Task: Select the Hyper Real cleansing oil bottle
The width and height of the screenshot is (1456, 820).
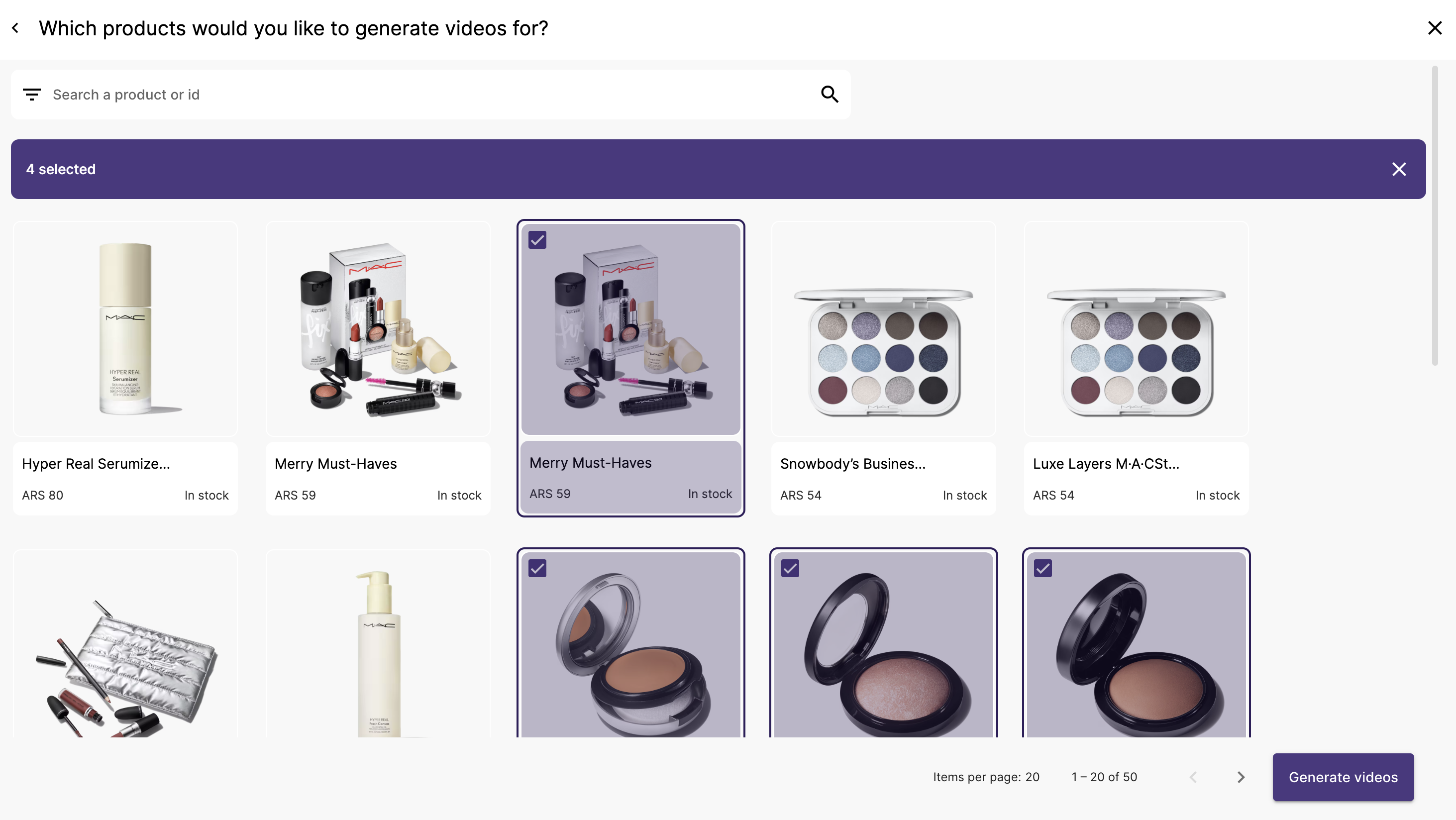Action: (378, 643)
